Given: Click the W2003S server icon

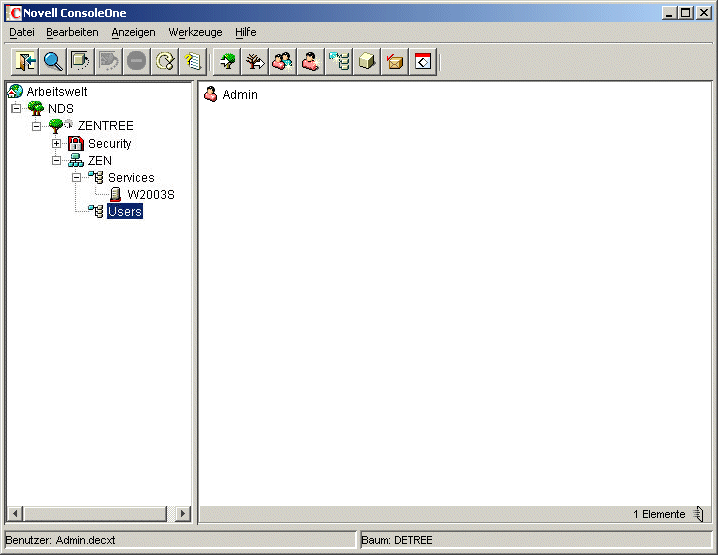Looking at the screenshot, I should [115, 194].
